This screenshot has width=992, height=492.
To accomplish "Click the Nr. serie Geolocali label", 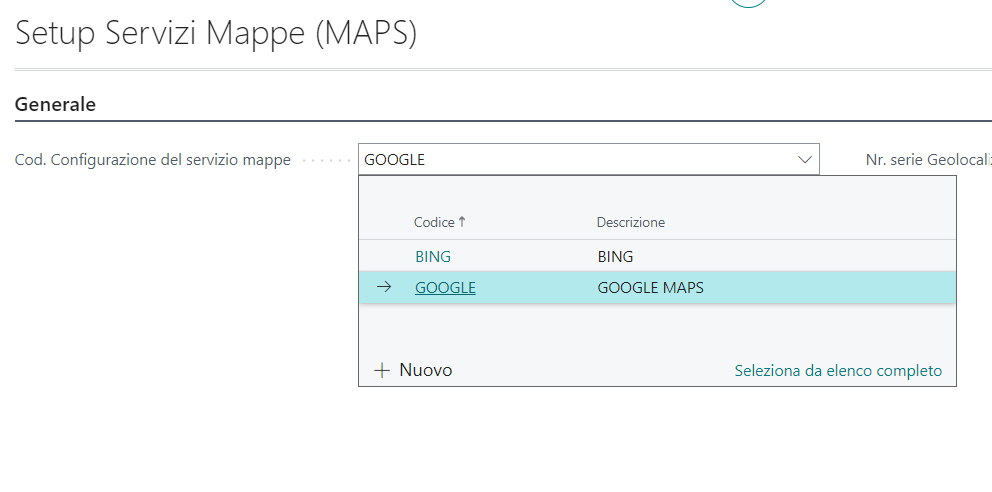I will [928, 160].
